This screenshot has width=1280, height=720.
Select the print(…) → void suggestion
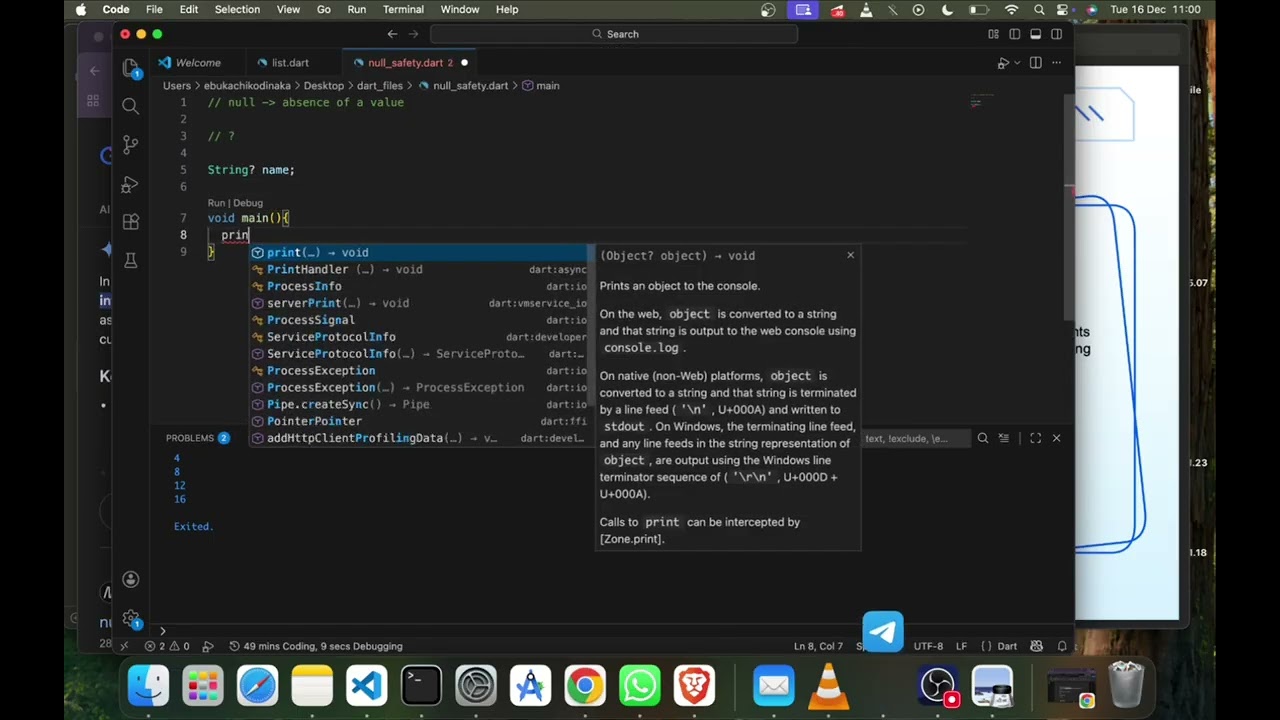tap(419, 253)
